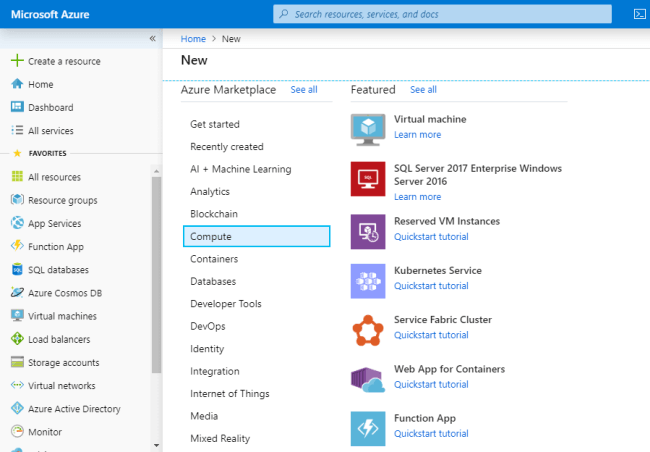Click the Virtual networks icon
The image size is (650, 452).
(17, 385)
